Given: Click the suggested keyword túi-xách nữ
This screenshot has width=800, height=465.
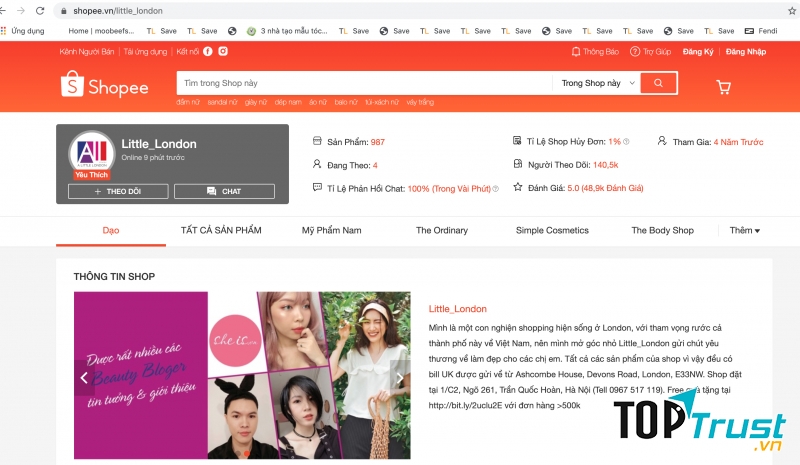Looking at the screenshot, I should (x=382, y=102).
